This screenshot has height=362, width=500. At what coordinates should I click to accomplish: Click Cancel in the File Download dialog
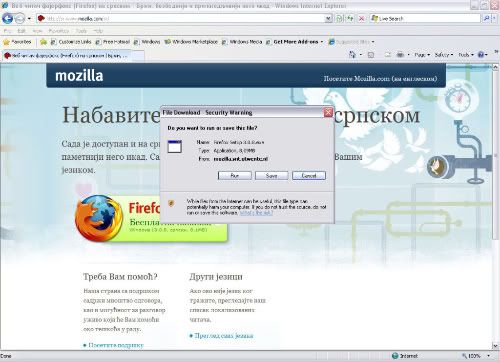[309, 176]
